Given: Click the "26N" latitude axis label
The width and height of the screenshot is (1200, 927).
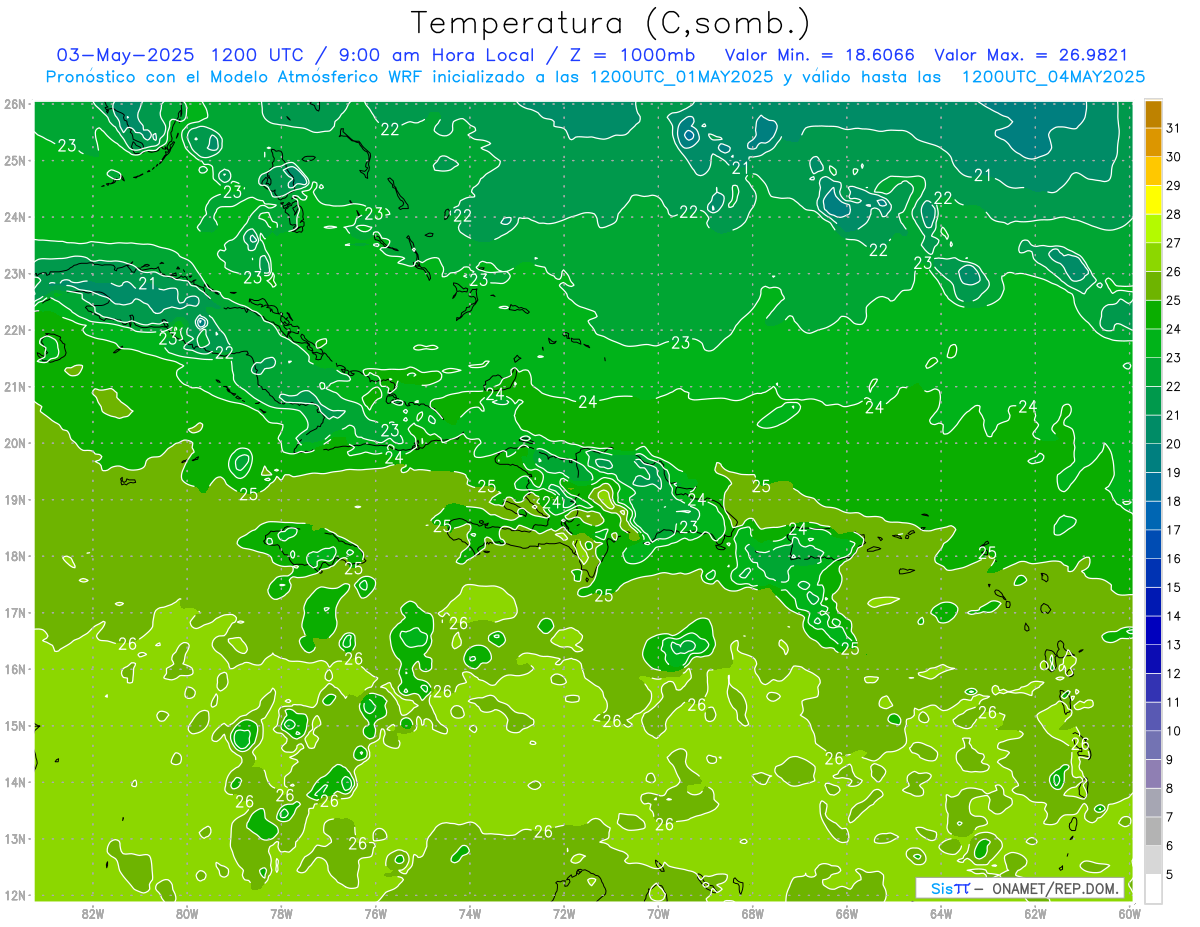Looking at the screenshot, I should [15, 104].
